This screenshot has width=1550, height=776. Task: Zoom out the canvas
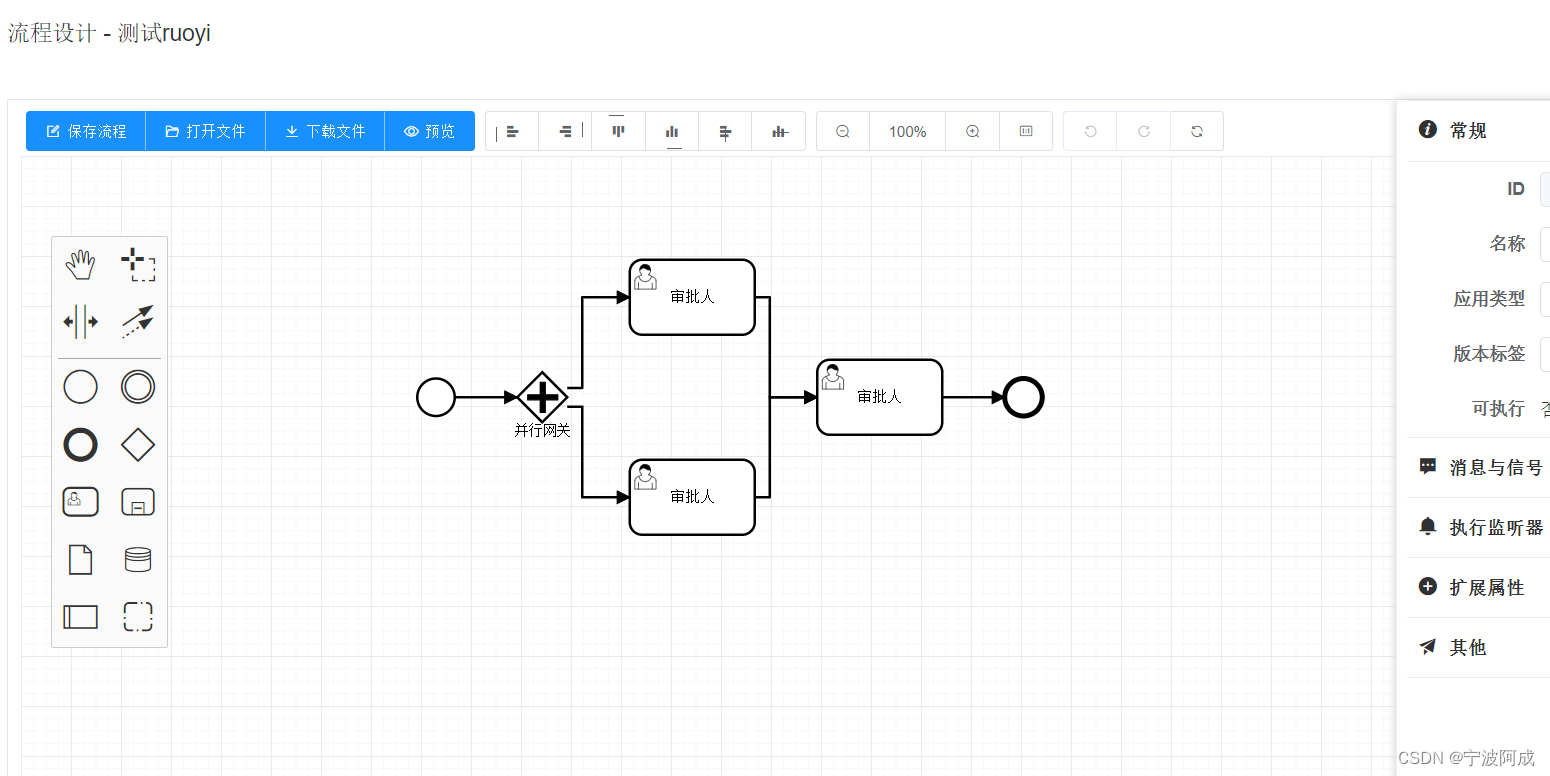coord(843,131)
